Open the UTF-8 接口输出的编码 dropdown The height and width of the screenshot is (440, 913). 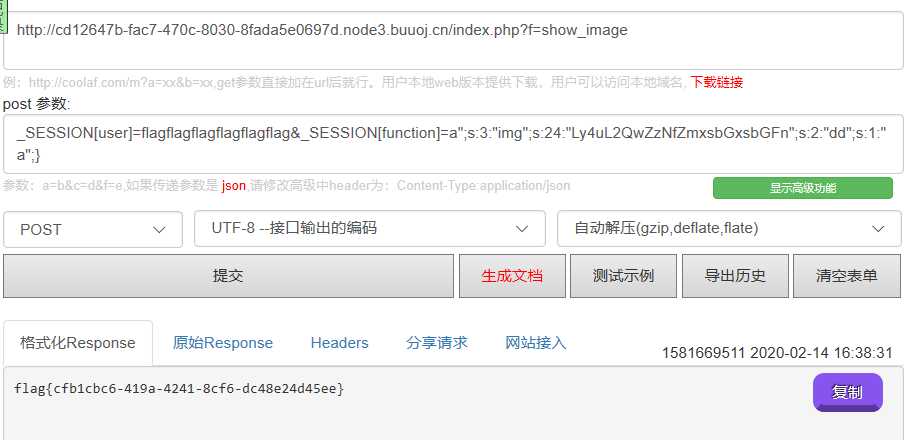click(x=370, y=229)
